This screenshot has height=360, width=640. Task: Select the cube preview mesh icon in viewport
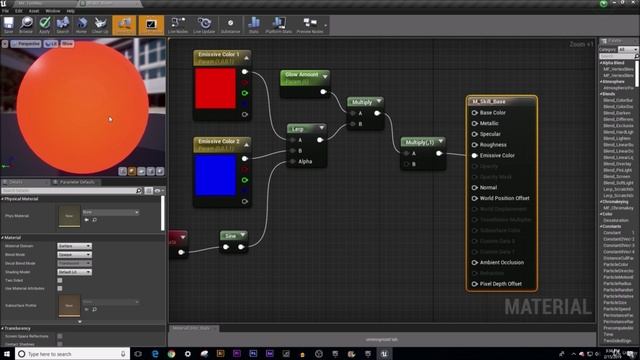click(x=151, y=171)
